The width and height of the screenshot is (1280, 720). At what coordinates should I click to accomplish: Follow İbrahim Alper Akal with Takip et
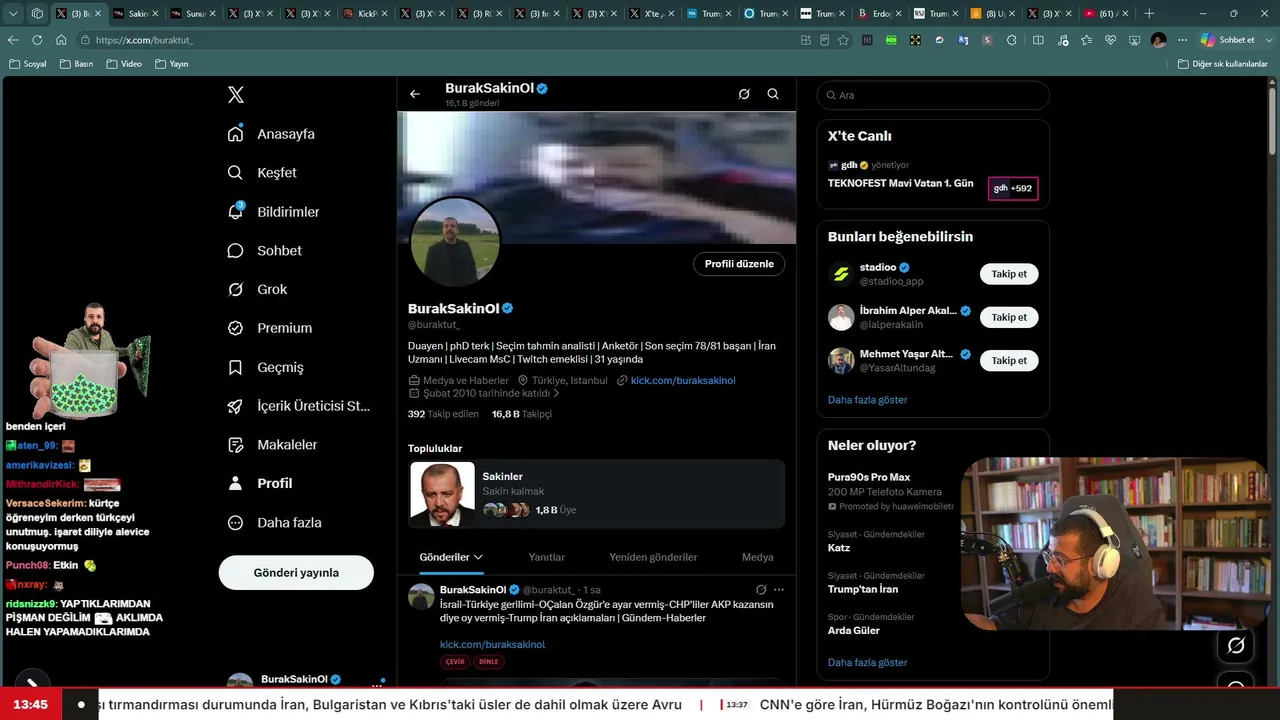tap(1009, 317)
